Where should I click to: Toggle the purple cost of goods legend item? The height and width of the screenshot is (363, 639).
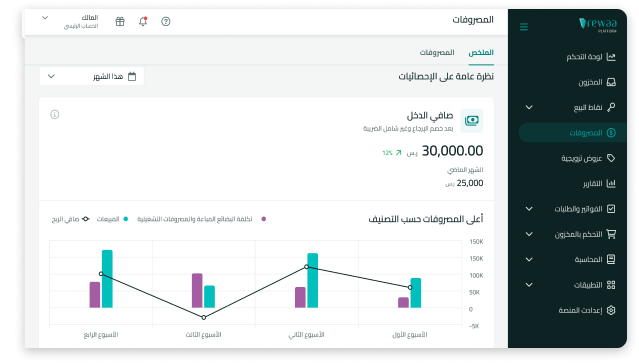pyautogui.click(x=202, y=219)
